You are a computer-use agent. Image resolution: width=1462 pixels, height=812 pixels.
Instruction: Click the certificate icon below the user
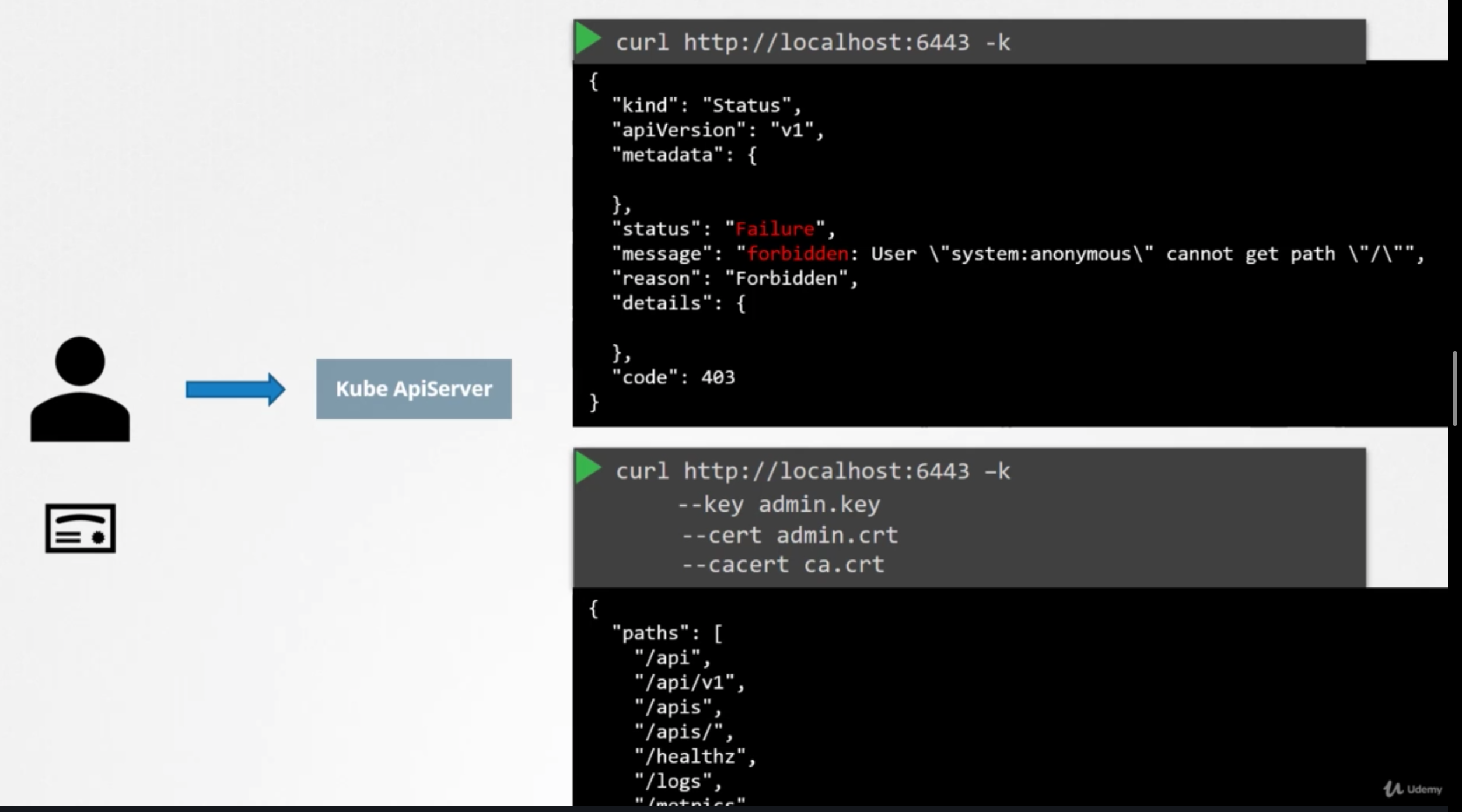pyautogui.click(x=81, y=528)
